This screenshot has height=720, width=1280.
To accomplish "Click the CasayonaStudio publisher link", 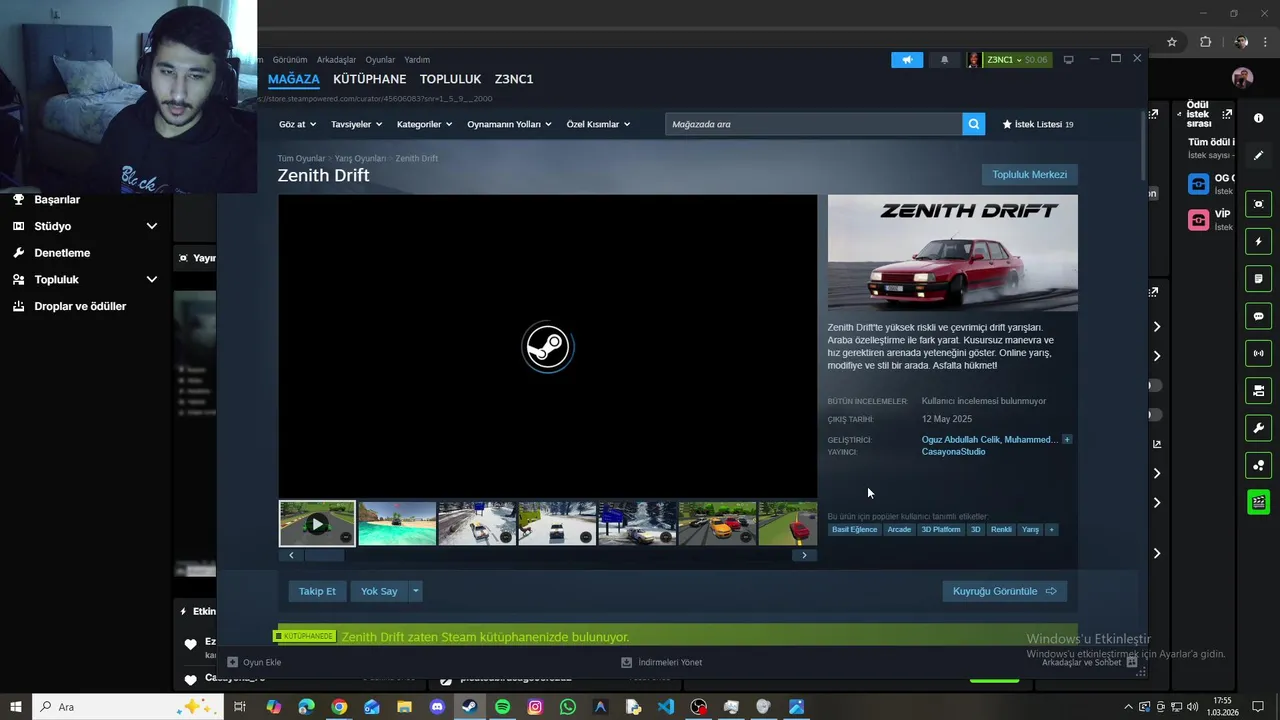I will tap(953, 452).
